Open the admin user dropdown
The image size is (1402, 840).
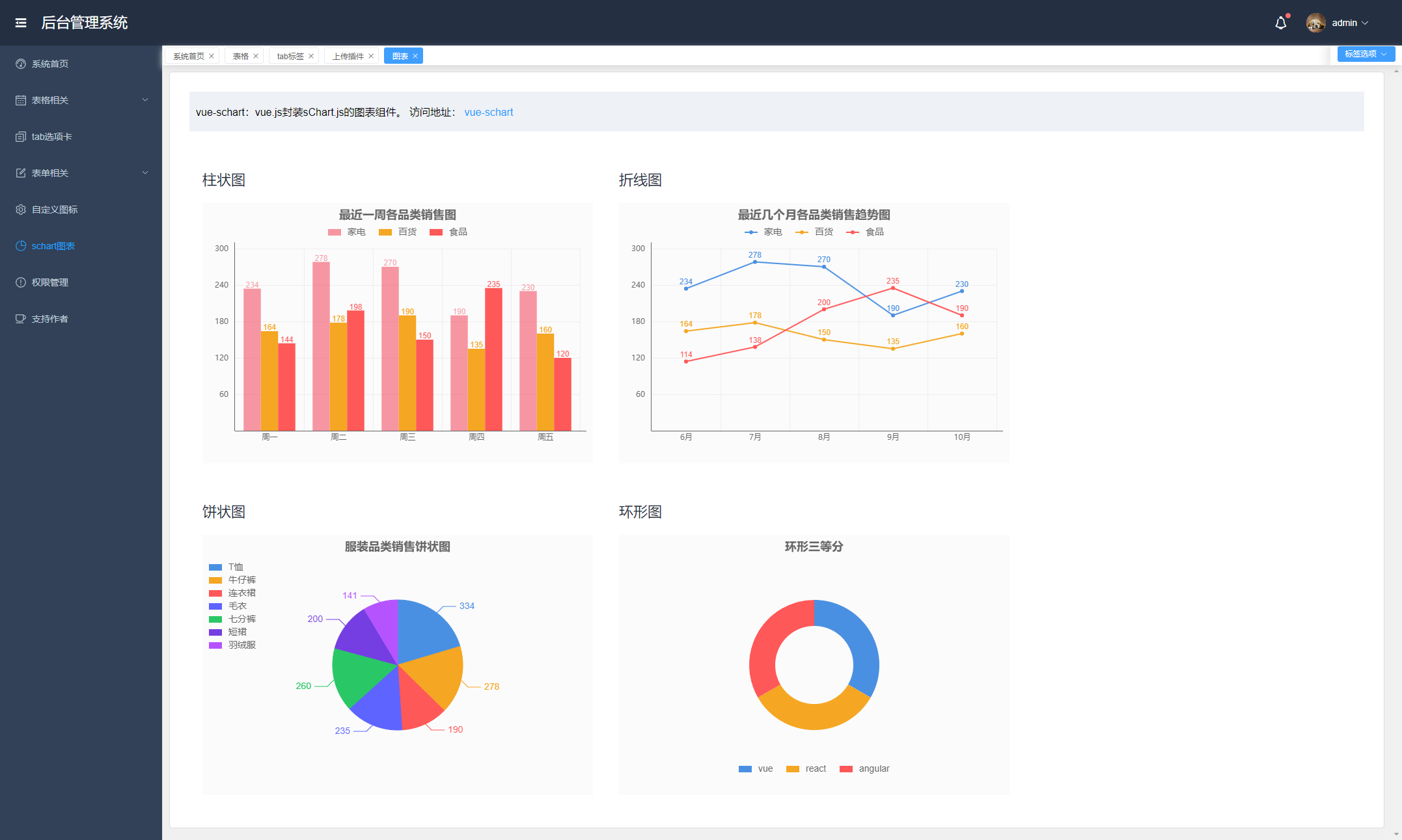coord(1350,23)
